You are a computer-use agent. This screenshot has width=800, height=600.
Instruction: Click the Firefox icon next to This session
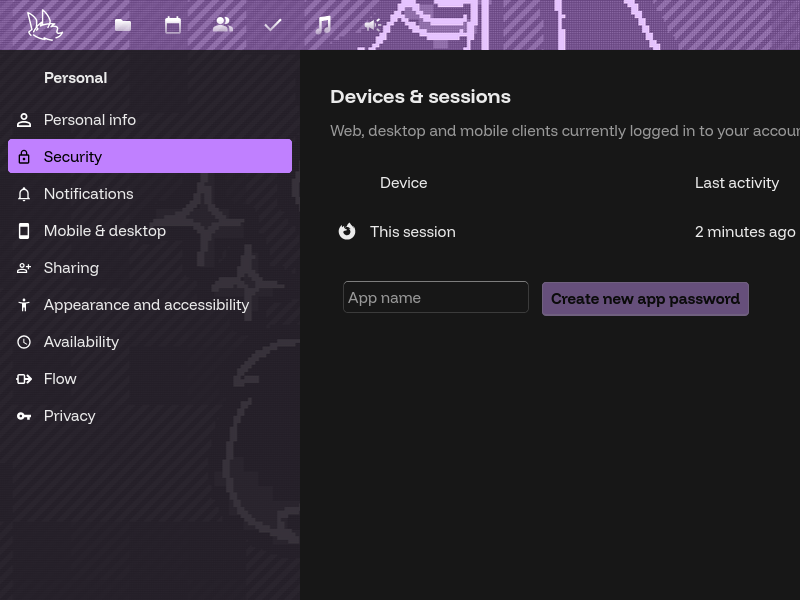click(347, 231)
